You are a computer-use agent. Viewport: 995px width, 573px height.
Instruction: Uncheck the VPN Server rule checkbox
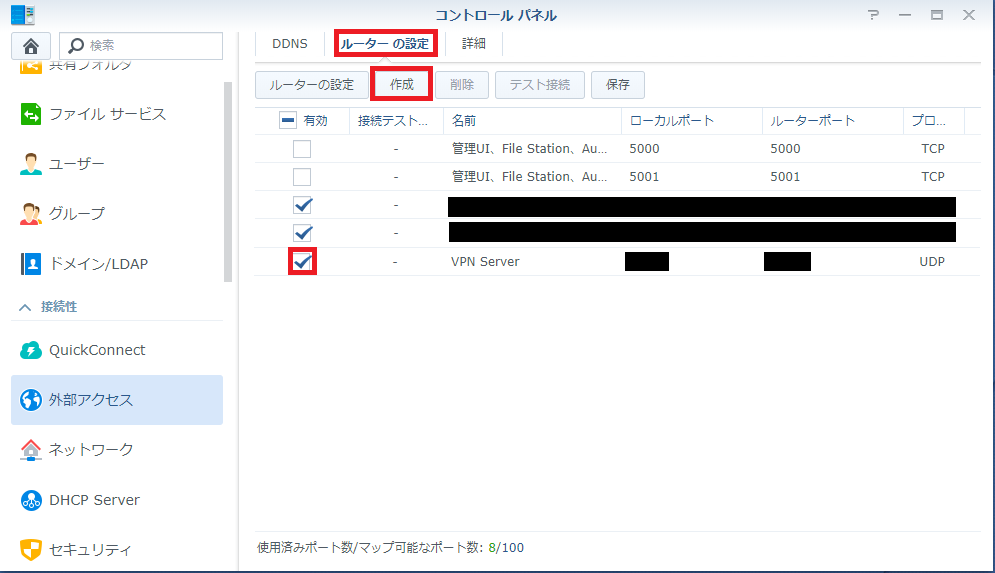point(302,261)
